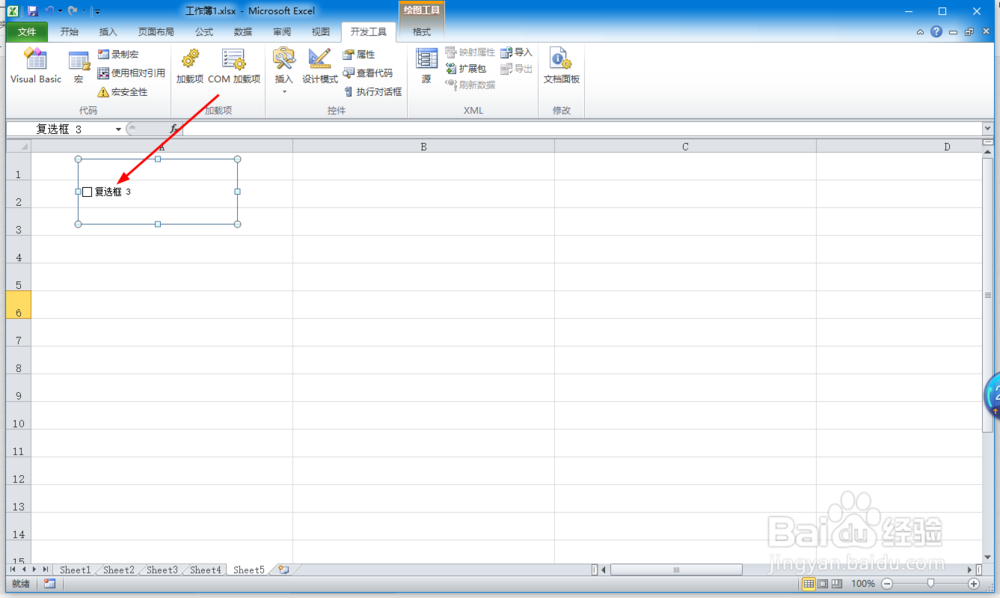Click Redo in Quick Access Toolbar

[72, 11]
